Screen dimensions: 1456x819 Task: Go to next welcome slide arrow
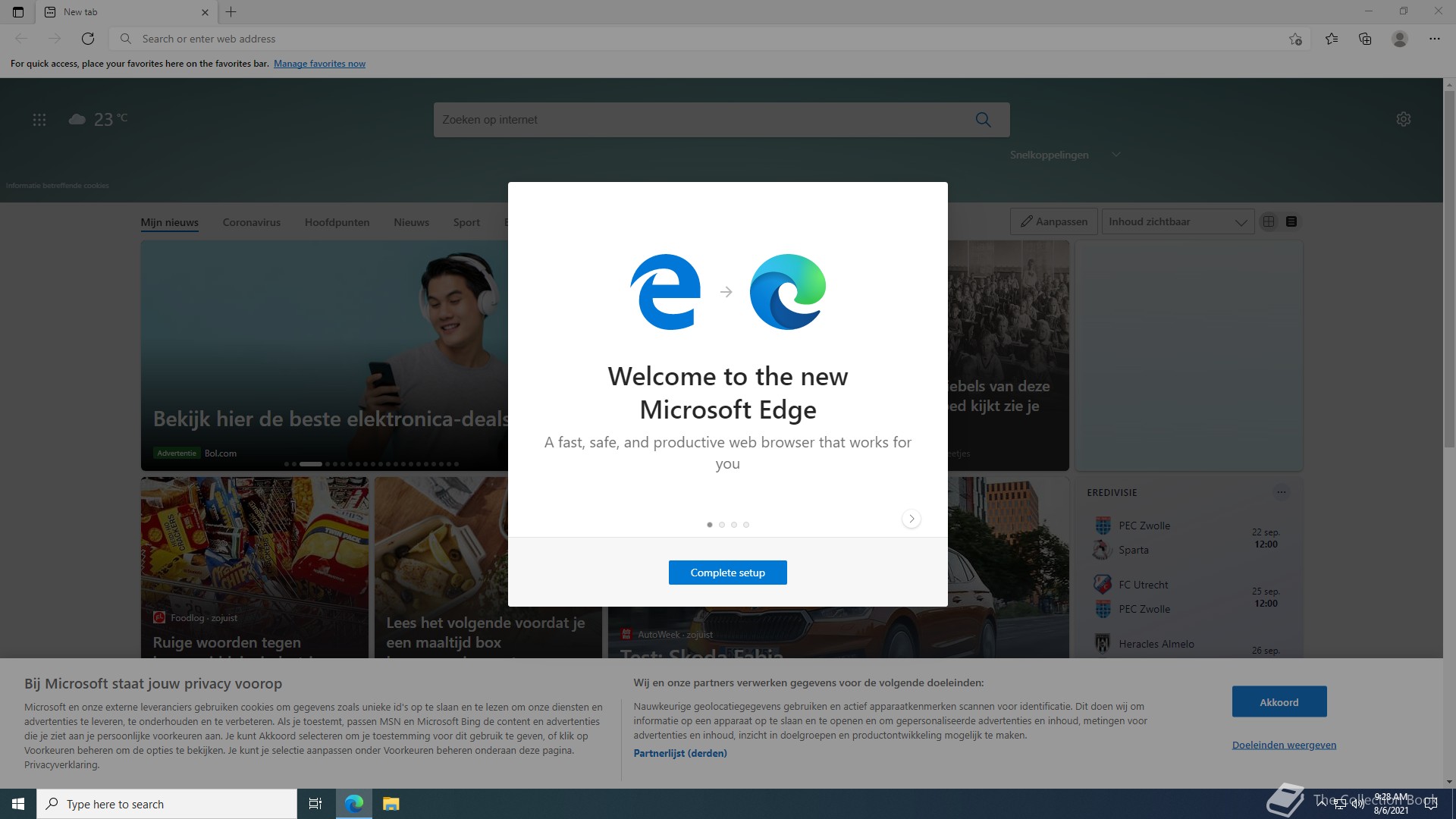[x=912, y=519]
